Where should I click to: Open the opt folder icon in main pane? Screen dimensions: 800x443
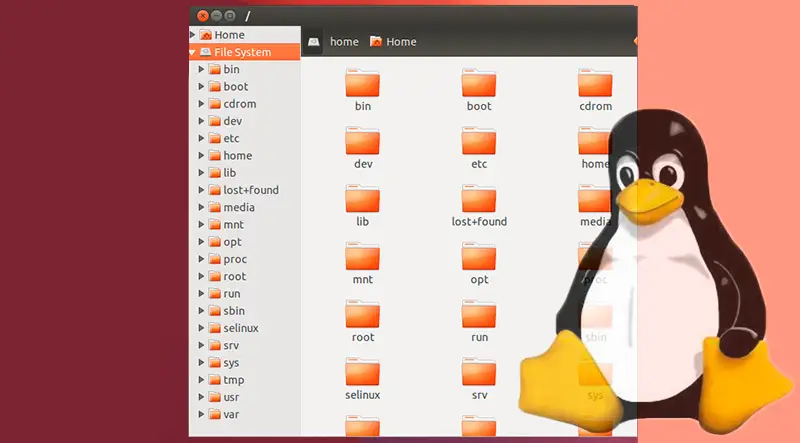click(x=479, y=256)
